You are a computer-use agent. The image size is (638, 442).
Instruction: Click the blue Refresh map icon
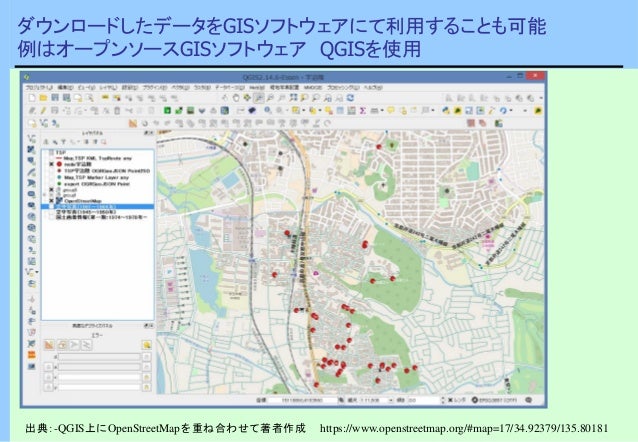[x=350, y=98]
